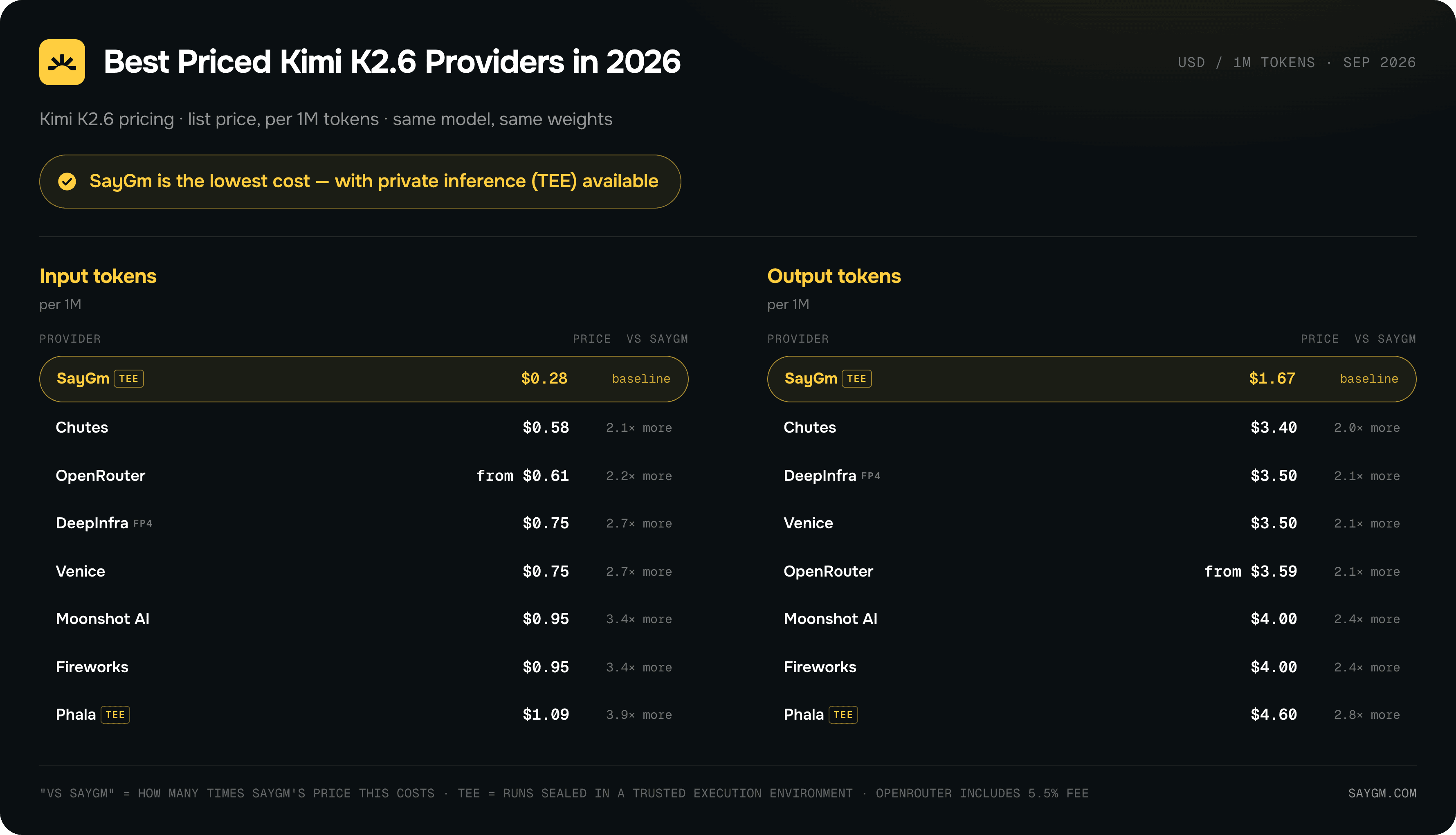Click the yellow checkmark icon in the banner
Viewport: 1456px width, 835px height.
coord(67,181)
